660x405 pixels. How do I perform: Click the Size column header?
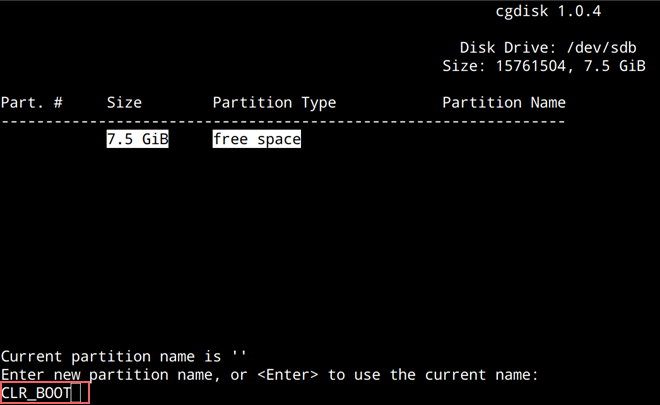[124, 102]
